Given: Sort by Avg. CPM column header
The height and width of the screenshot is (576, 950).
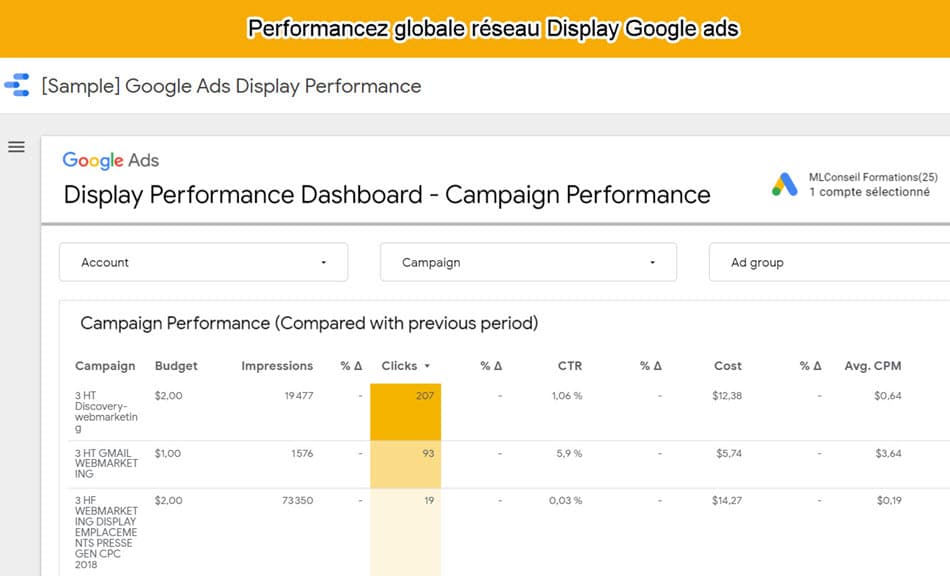Looking at the screenshot, I should click(872, 366).
